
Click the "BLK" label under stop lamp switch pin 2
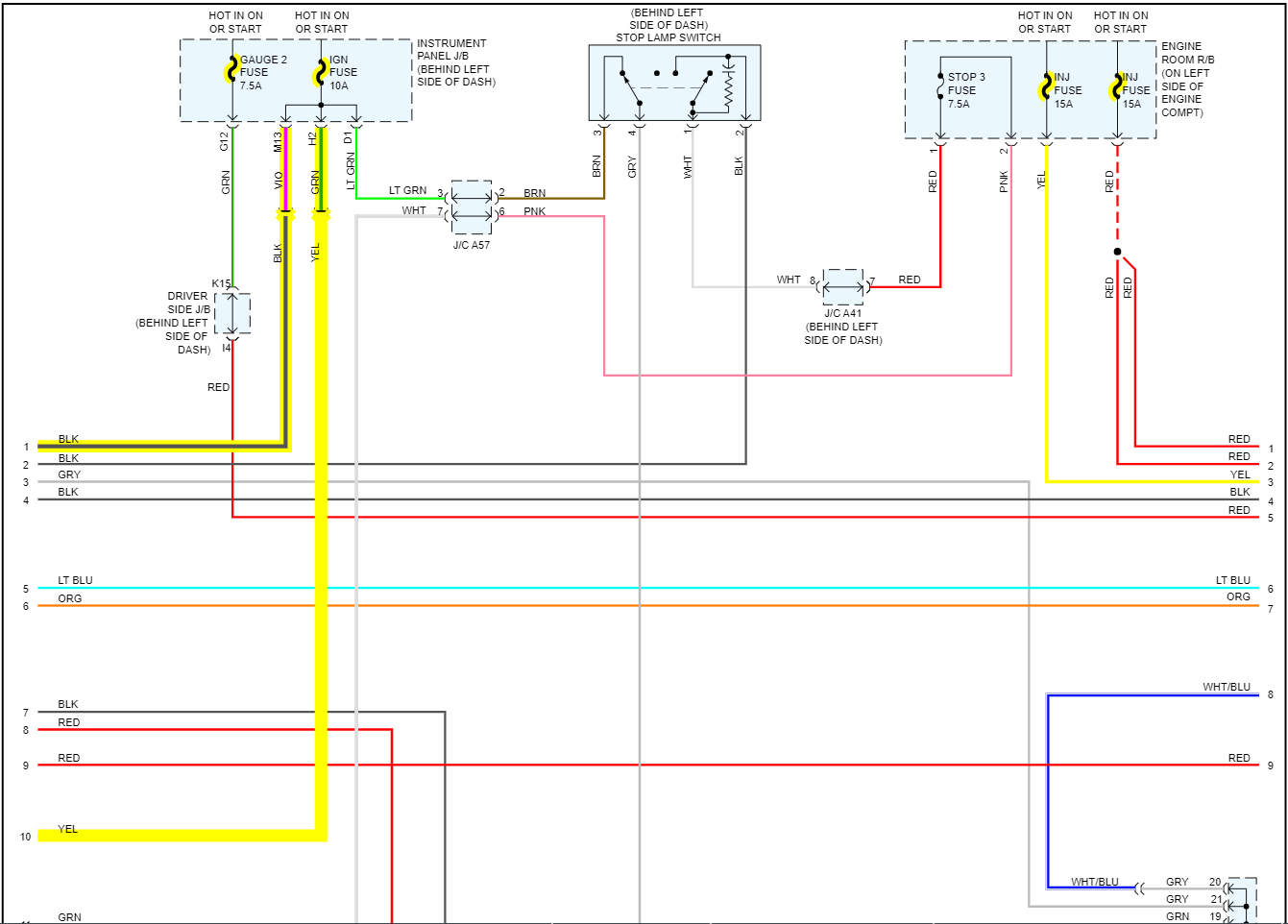click(739, 165)
